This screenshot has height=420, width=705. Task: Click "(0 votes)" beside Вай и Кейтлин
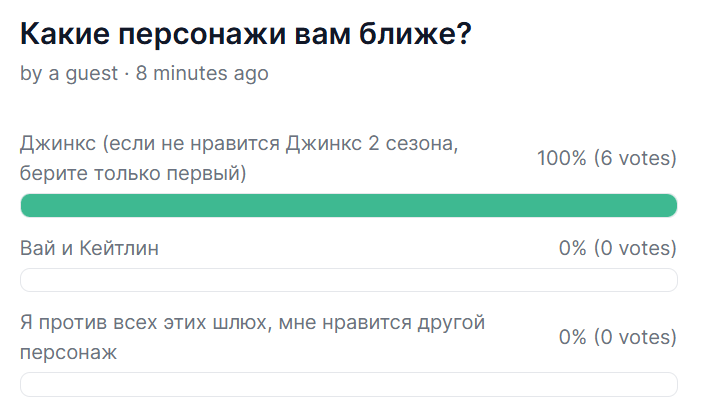[635, 248]
